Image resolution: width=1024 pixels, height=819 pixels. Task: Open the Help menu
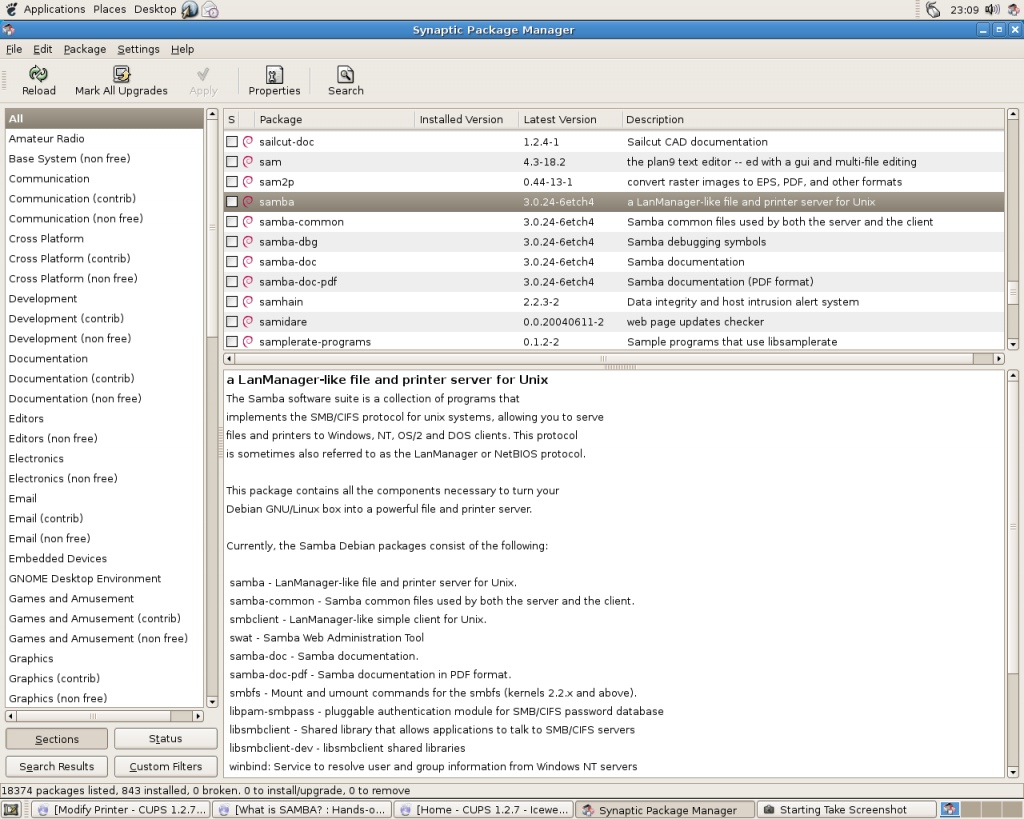(x=182, y=49)
